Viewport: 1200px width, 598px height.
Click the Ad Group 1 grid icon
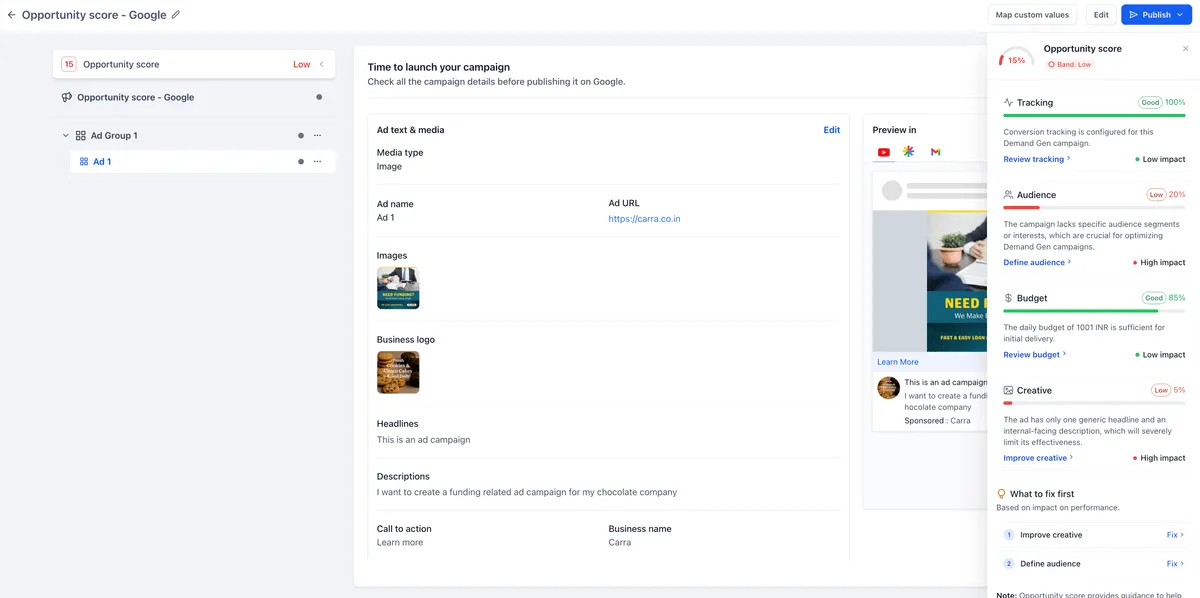(x=80, y=135)
